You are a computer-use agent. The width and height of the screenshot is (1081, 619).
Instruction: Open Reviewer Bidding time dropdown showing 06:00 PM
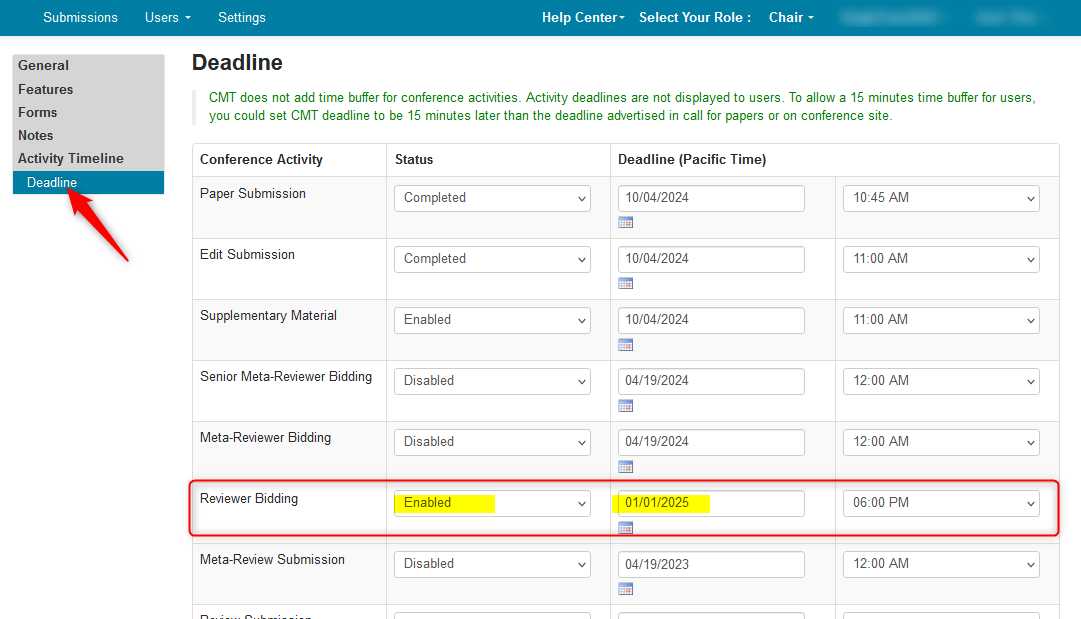[941, 503]
